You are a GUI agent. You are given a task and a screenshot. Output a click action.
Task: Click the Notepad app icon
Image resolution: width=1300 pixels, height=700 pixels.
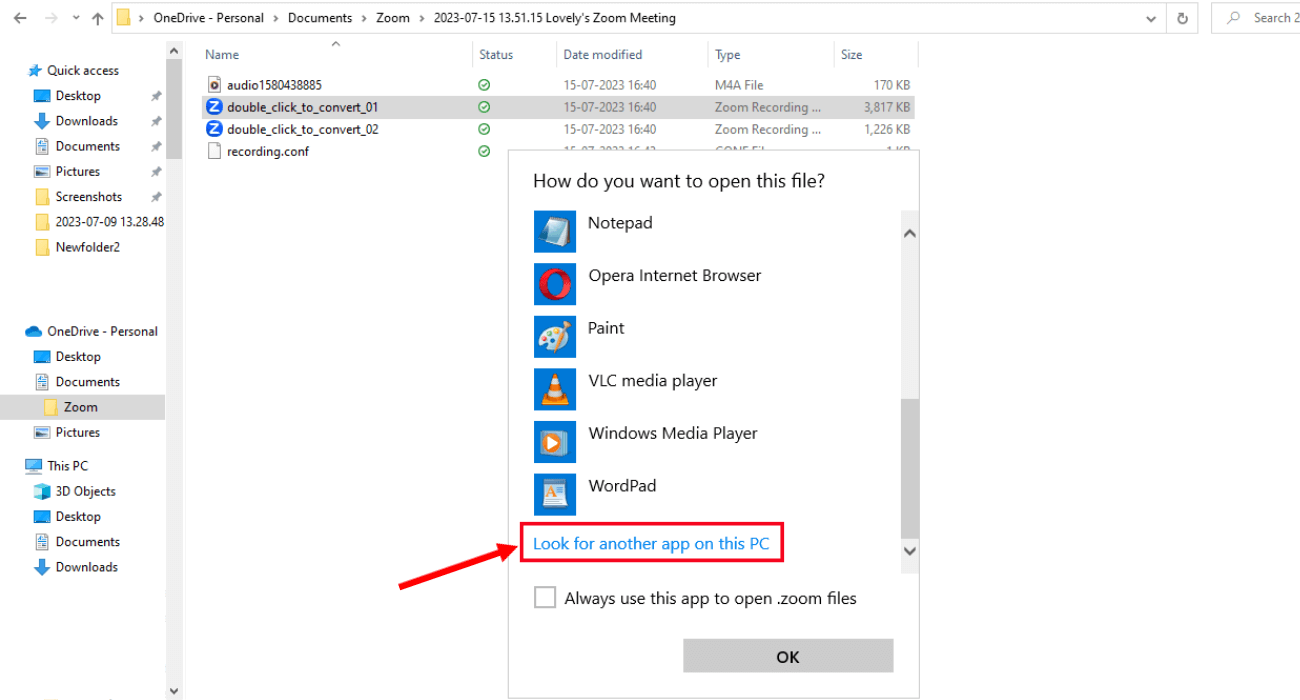click(555, 232)
